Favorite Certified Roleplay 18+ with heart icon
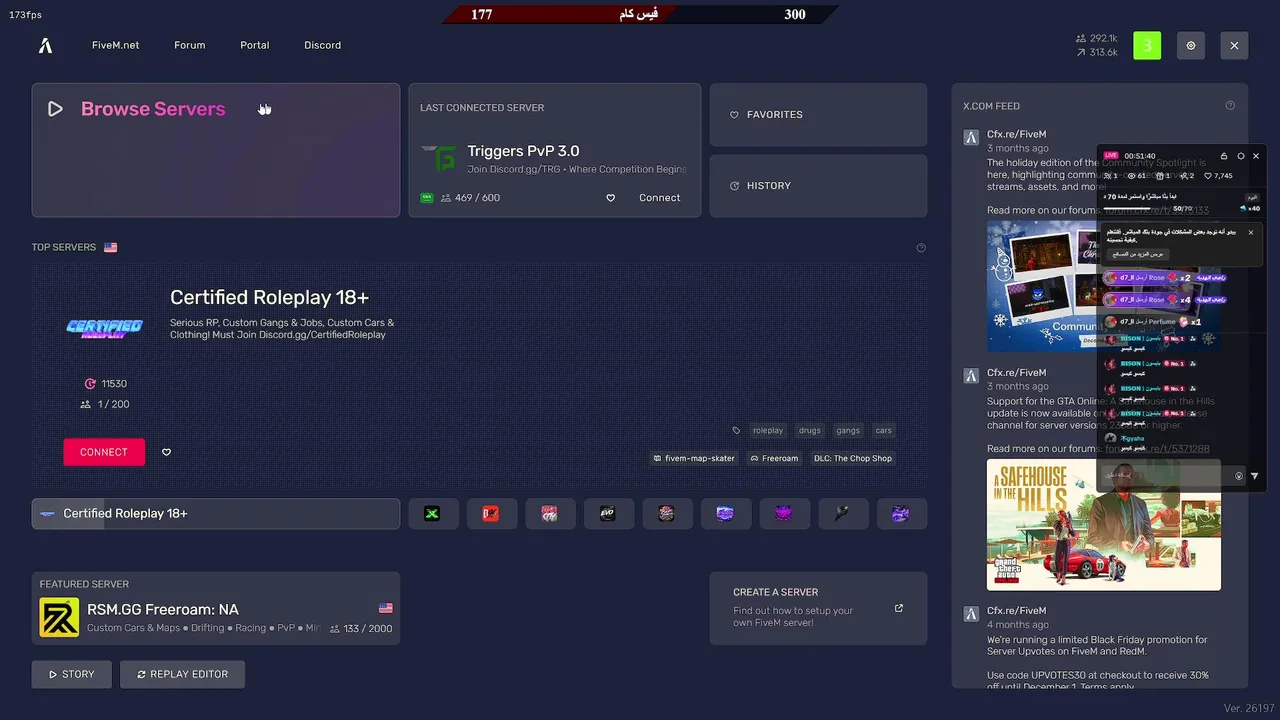1280x720 pixels. coord(166,452)
